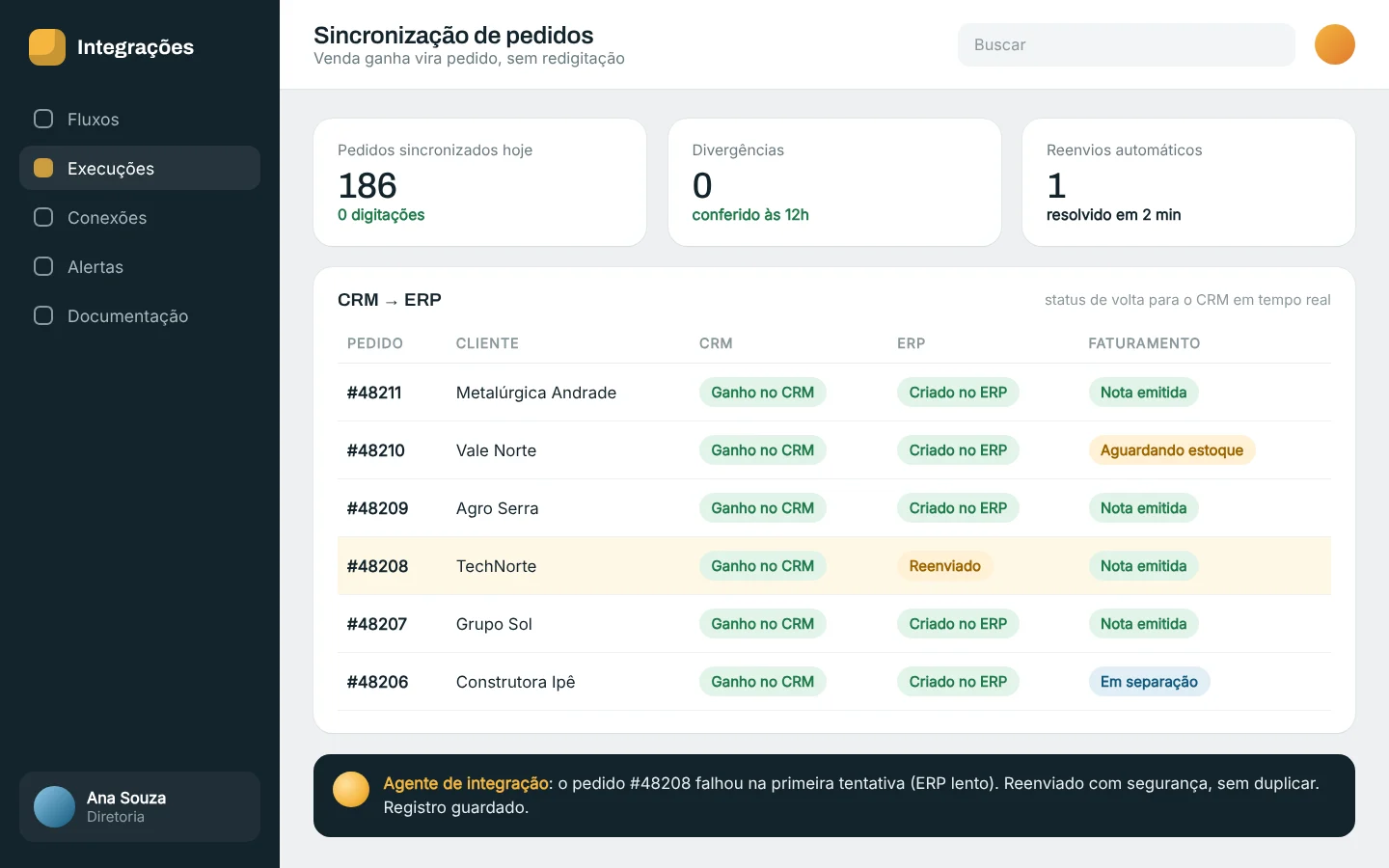Click the Reenviado badge for TechNorte
The height and width of the screenshot is (868, 1389).
pyautogui.click(x=944, y=566)
